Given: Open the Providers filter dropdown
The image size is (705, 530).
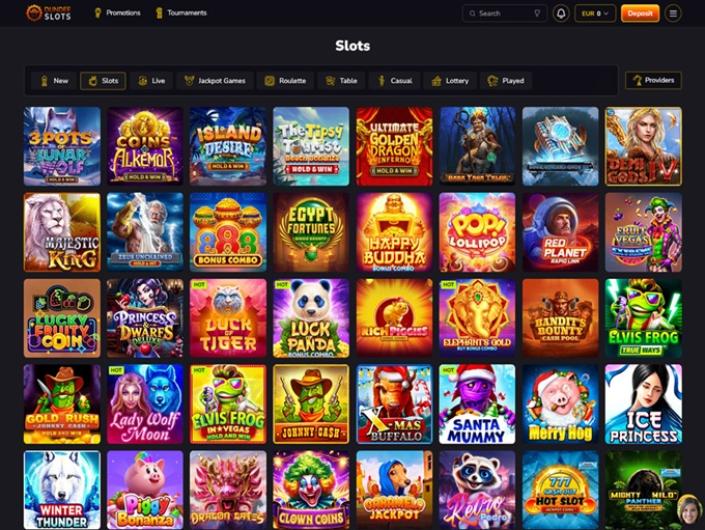Looking at the screenshot, I should click(653, 80).
